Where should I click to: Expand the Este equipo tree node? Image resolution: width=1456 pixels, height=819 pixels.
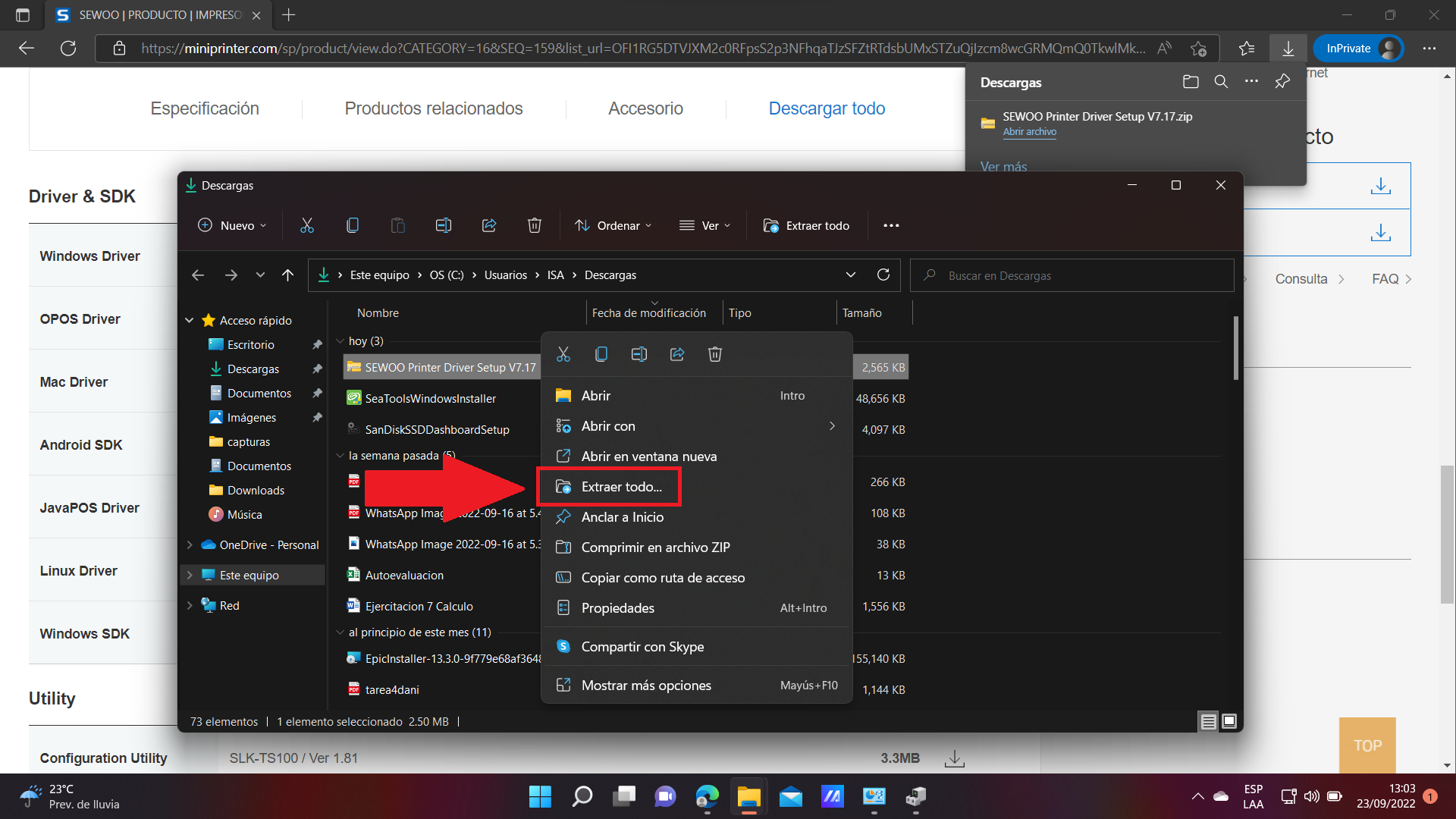click(190, 576)
